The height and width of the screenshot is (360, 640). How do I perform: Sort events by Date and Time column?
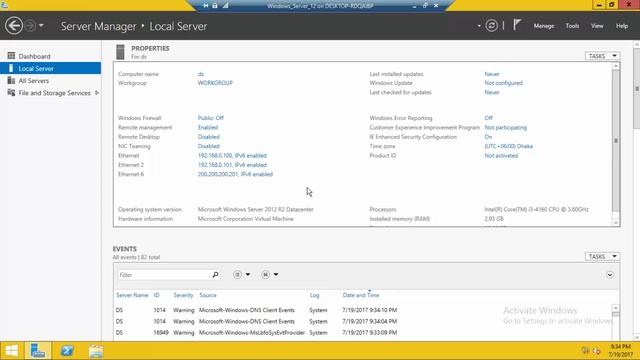[361, 295]
